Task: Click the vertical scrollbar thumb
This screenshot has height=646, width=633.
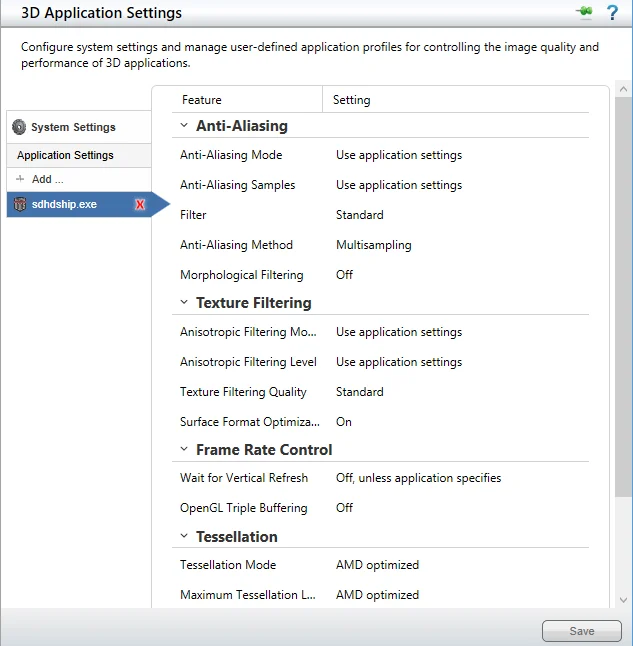Action: point(623,297)
